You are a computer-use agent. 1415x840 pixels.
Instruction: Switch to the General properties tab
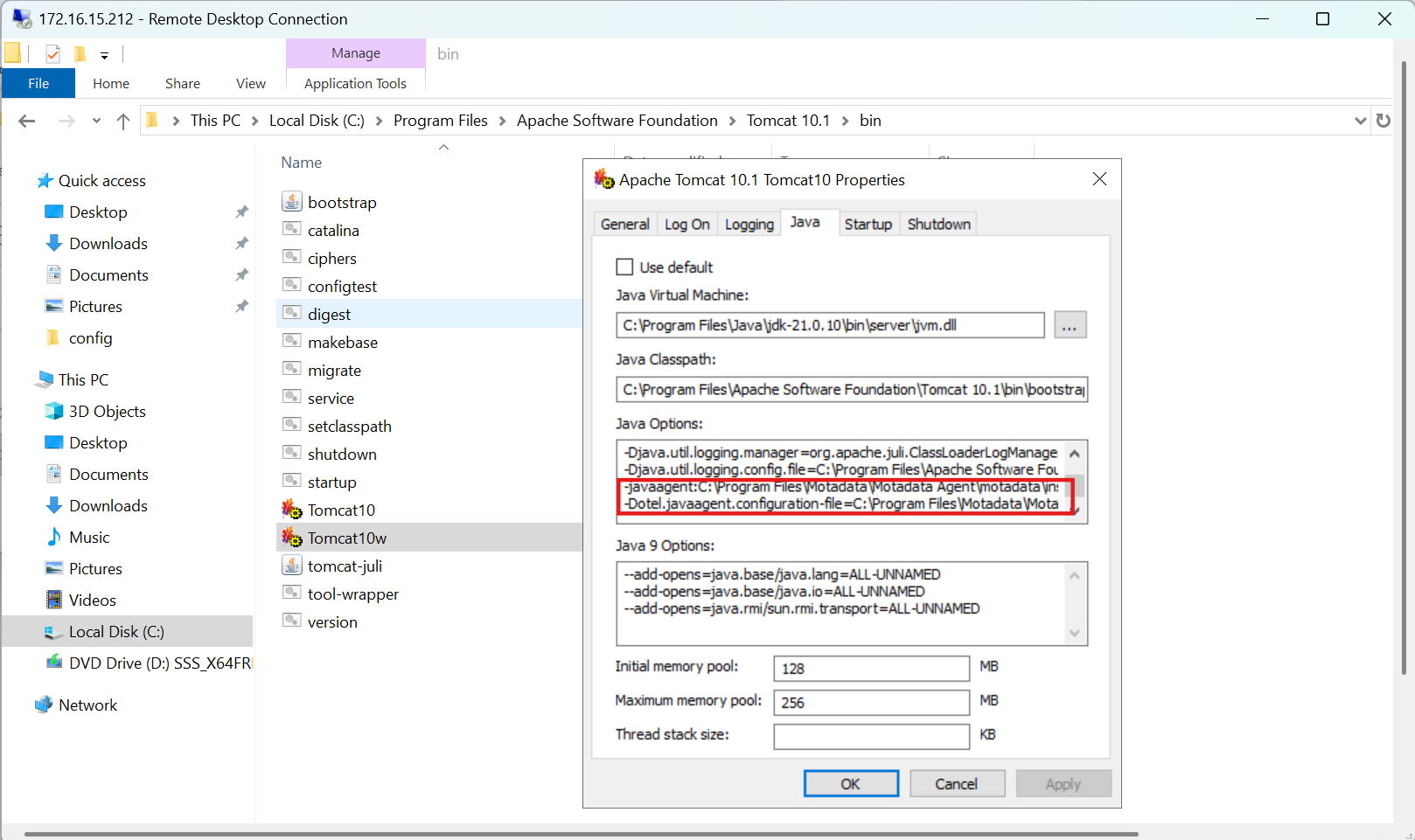coord(625,224)
